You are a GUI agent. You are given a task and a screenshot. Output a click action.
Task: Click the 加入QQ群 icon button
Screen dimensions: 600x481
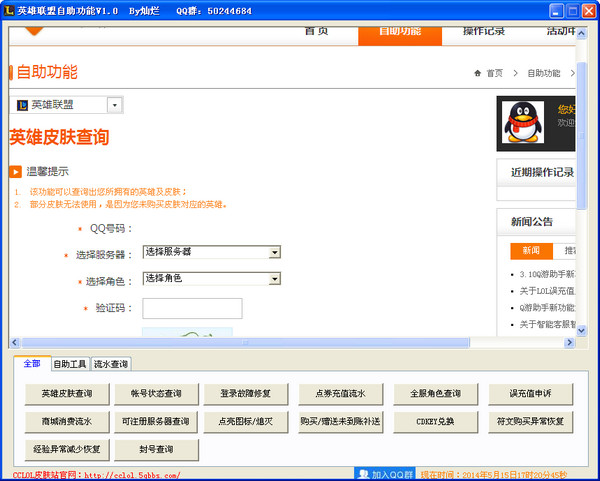[385, 474]
